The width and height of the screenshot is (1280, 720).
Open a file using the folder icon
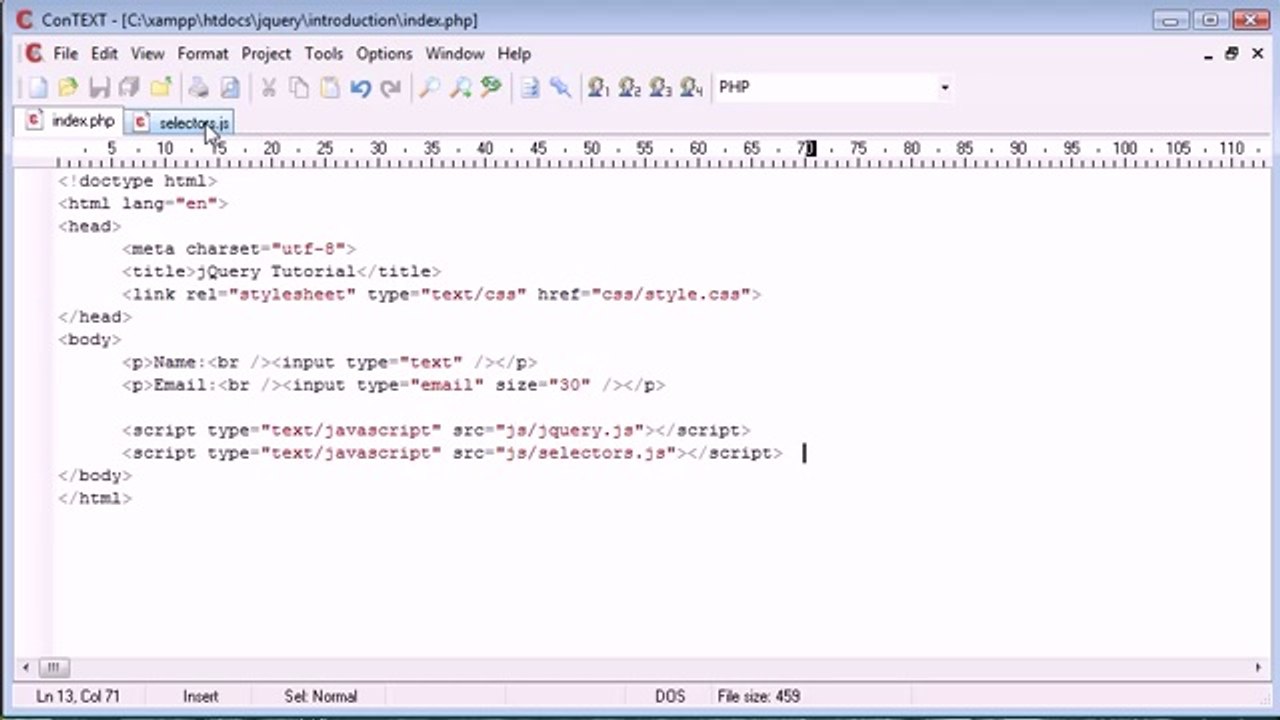[68, 88]
